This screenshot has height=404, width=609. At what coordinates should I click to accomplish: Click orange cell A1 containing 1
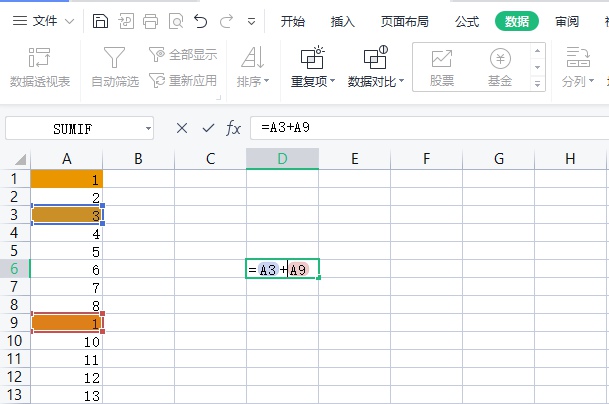66,179
